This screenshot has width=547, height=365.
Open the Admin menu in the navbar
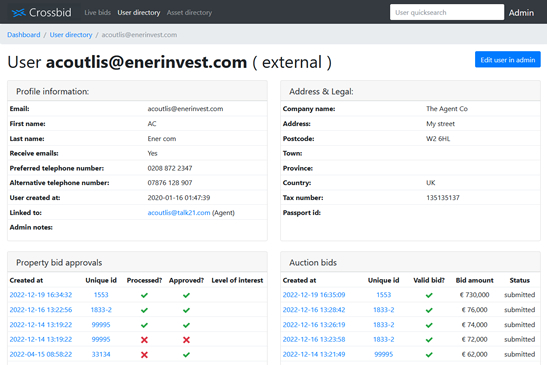coord(521,13)
